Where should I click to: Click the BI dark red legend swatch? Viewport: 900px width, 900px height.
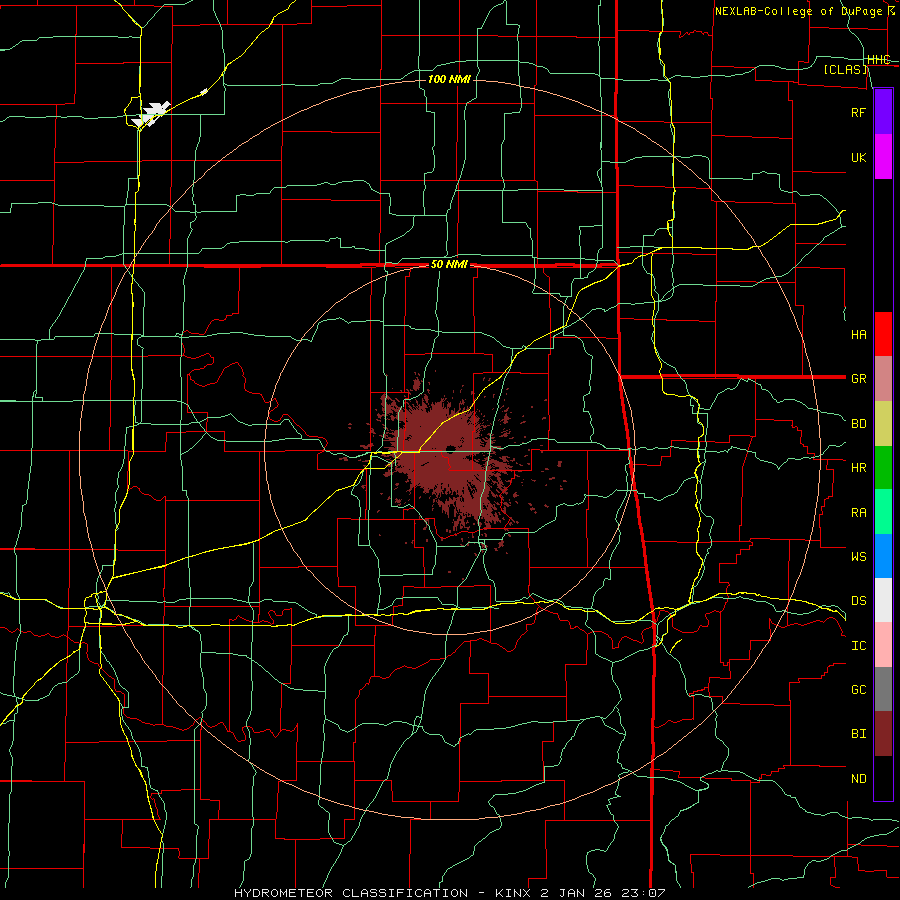click(x=883, y=734)
